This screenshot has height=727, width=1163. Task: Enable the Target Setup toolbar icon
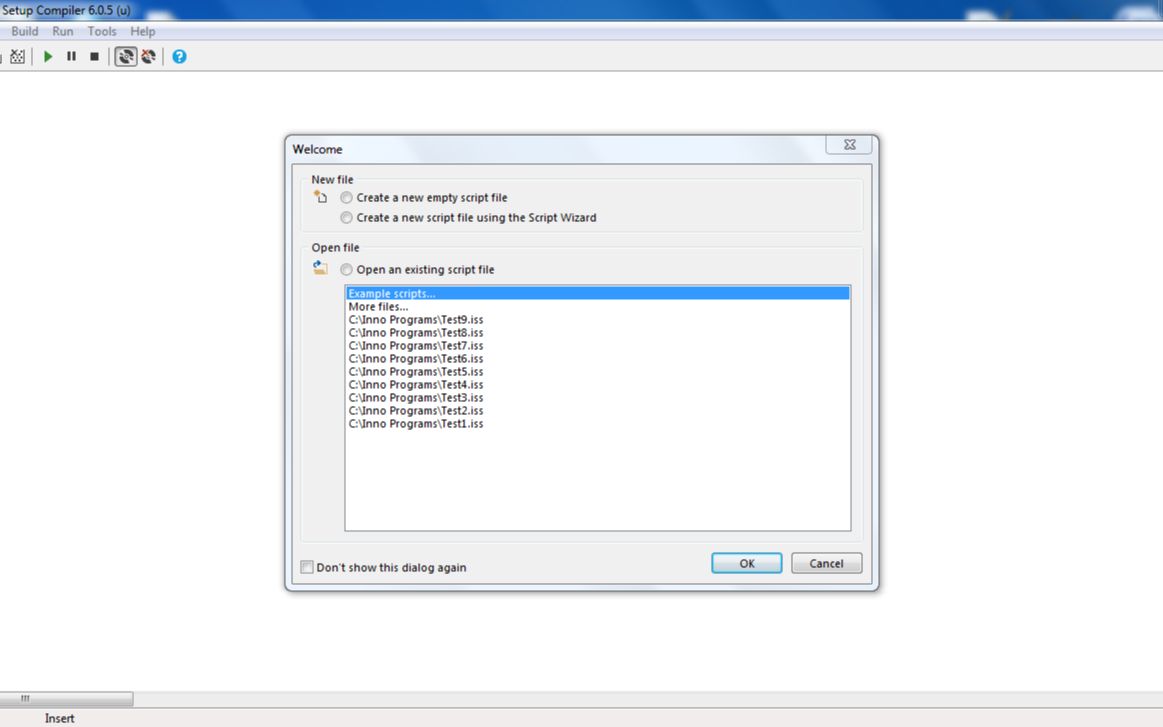pyautogui.click(x=124, y=56)
